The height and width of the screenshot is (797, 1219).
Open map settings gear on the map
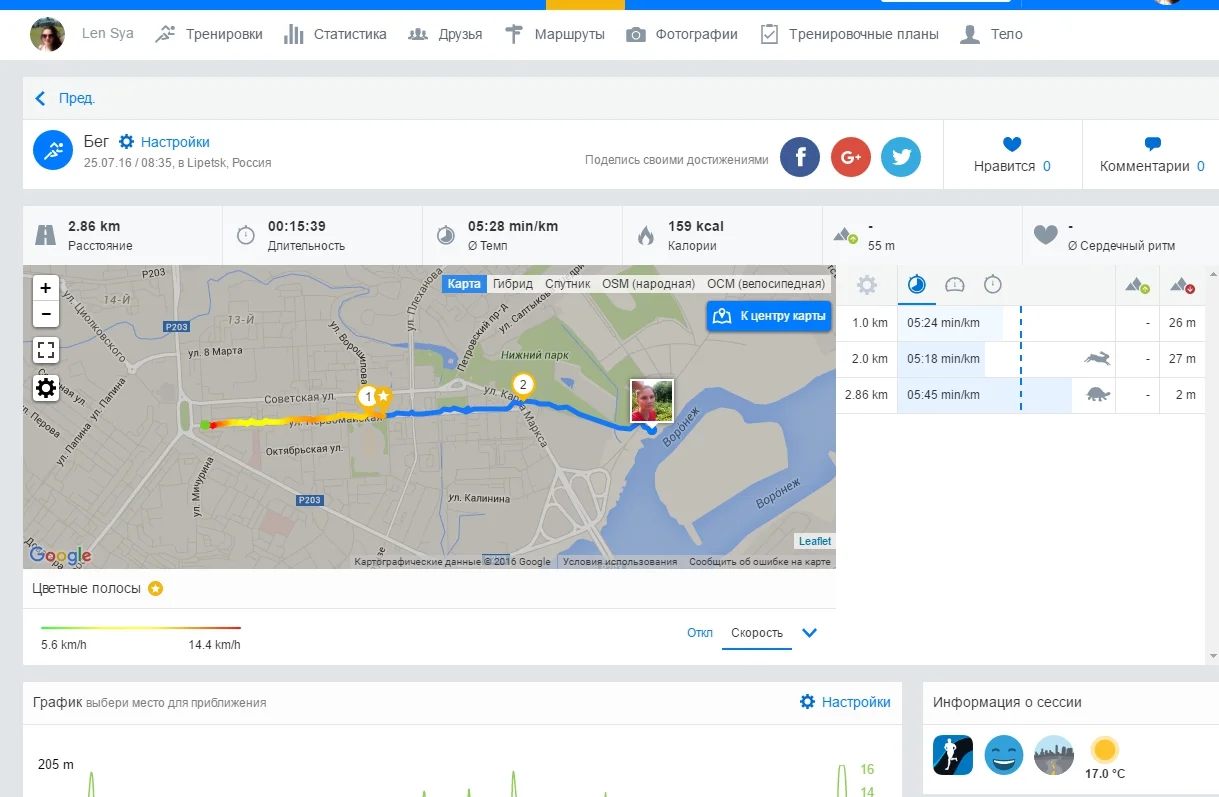click(x=46, y=388)
